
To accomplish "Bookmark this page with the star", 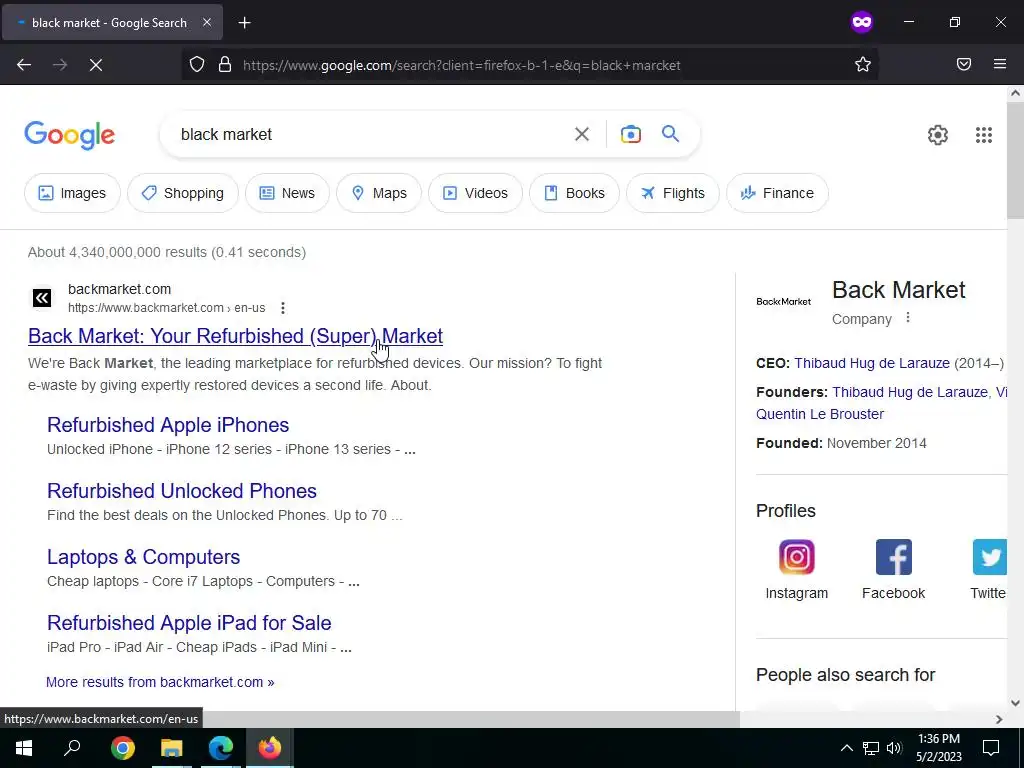I will pos(863,64).
